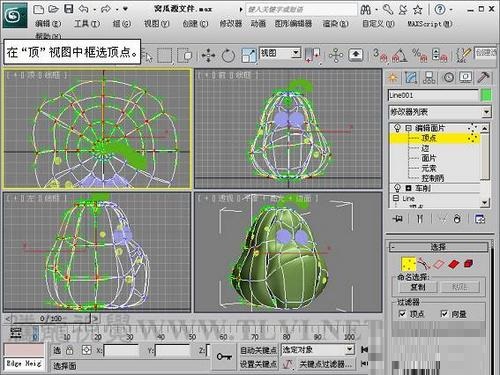The height and width of the screenshot is (375, 500).
Task: Open the 工具(T) menu
Action: [87, 24]
